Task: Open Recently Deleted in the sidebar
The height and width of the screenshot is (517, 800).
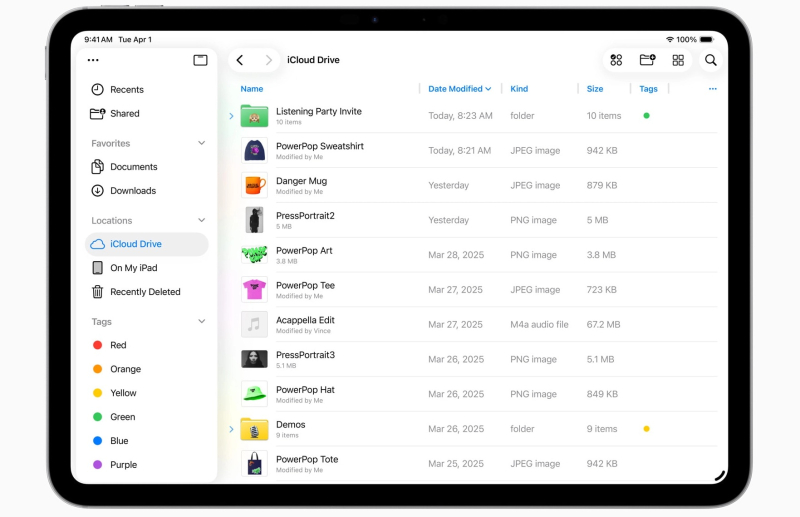Action: [145, 292]
